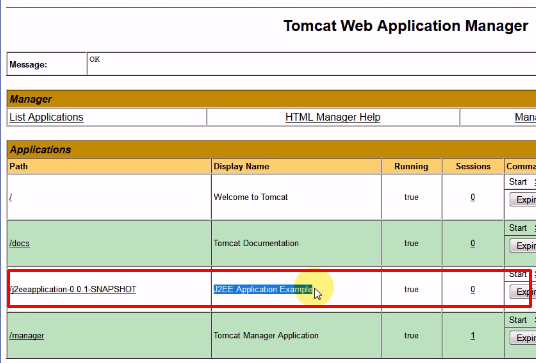Click Start command in /docs row
Viewport: 536px width, 363px height.
tap(518, 228)
